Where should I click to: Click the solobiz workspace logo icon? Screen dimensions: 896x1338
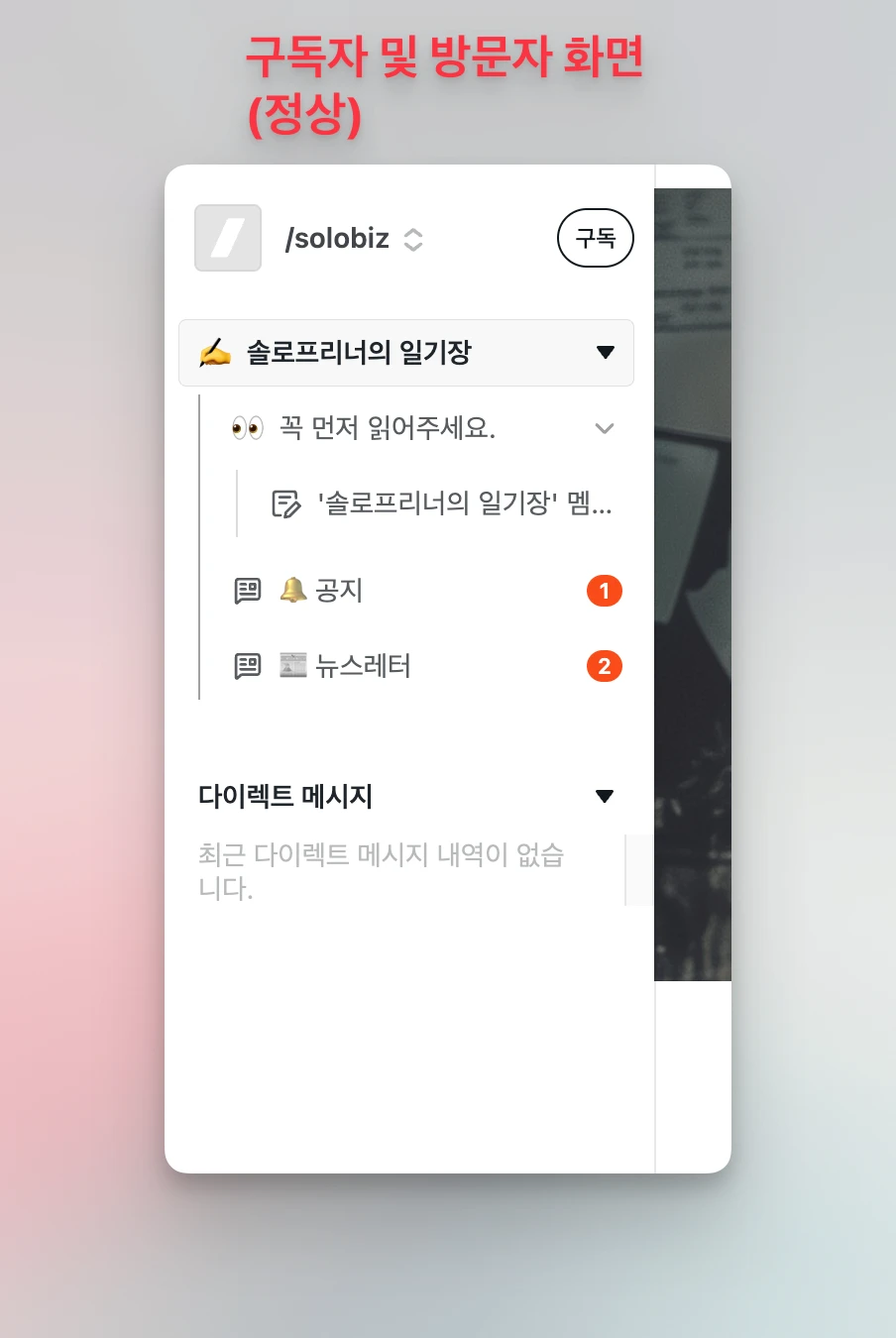click(x=228, y=238)
